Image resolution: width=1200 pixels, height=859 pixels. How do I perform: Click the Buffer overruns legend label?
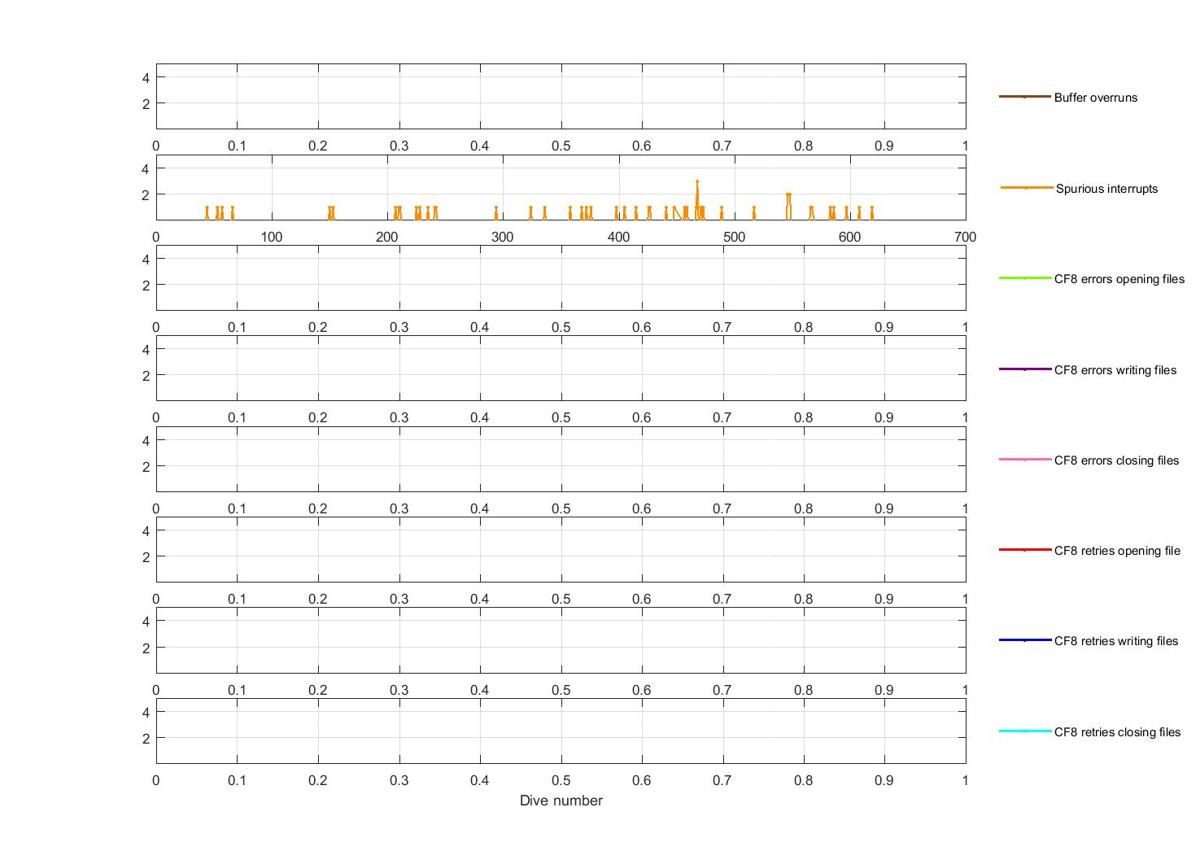[x=1095, y=98]
